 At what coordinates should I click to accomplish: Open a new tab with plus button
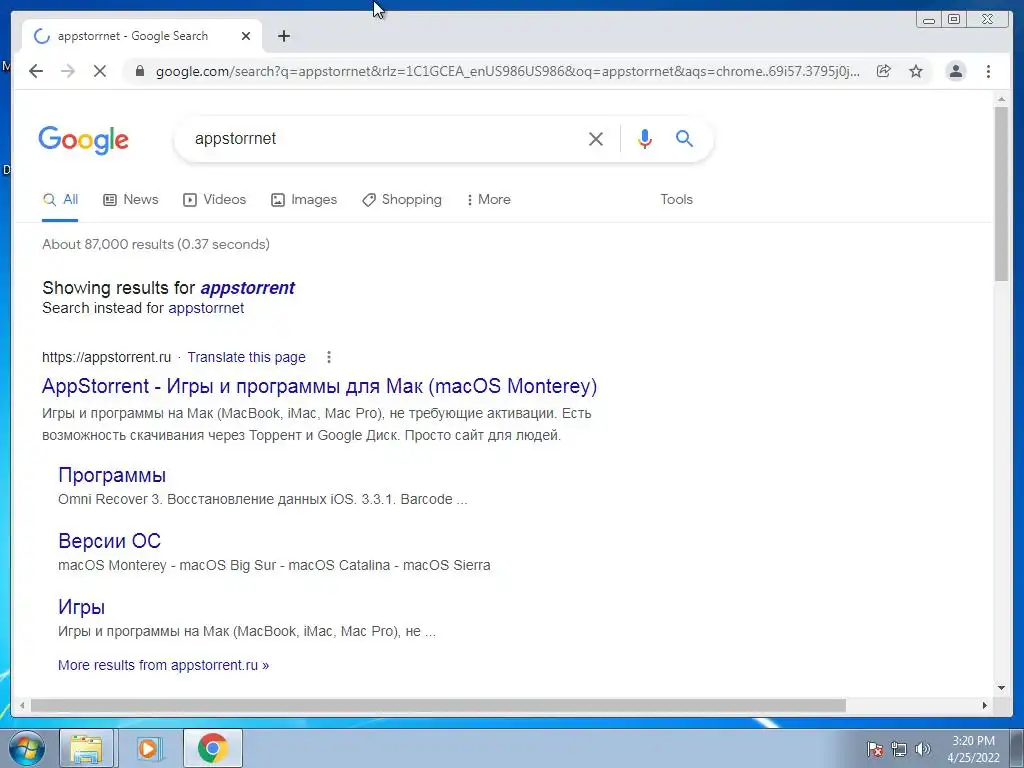pyautogui.click(x=283, y=36)
